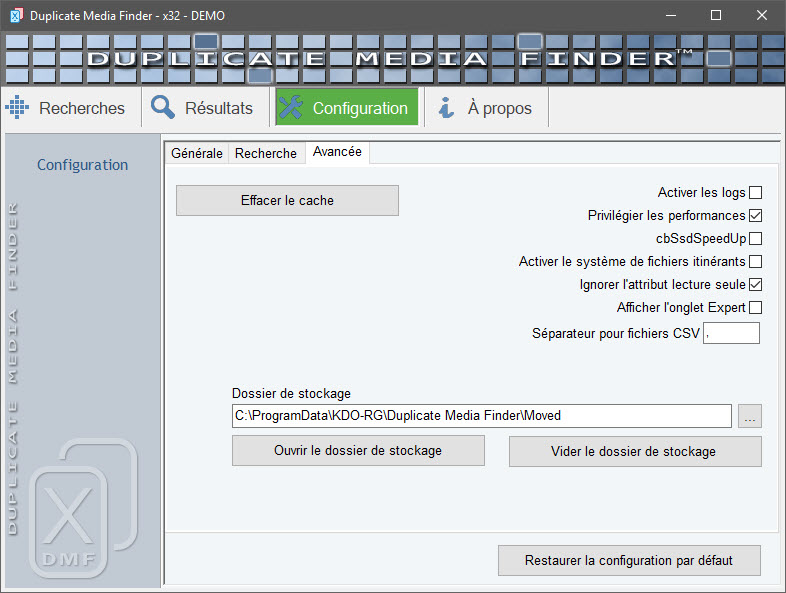786x593 pixels.
Task: Click the À propos info icon
Action: (446, 107)
